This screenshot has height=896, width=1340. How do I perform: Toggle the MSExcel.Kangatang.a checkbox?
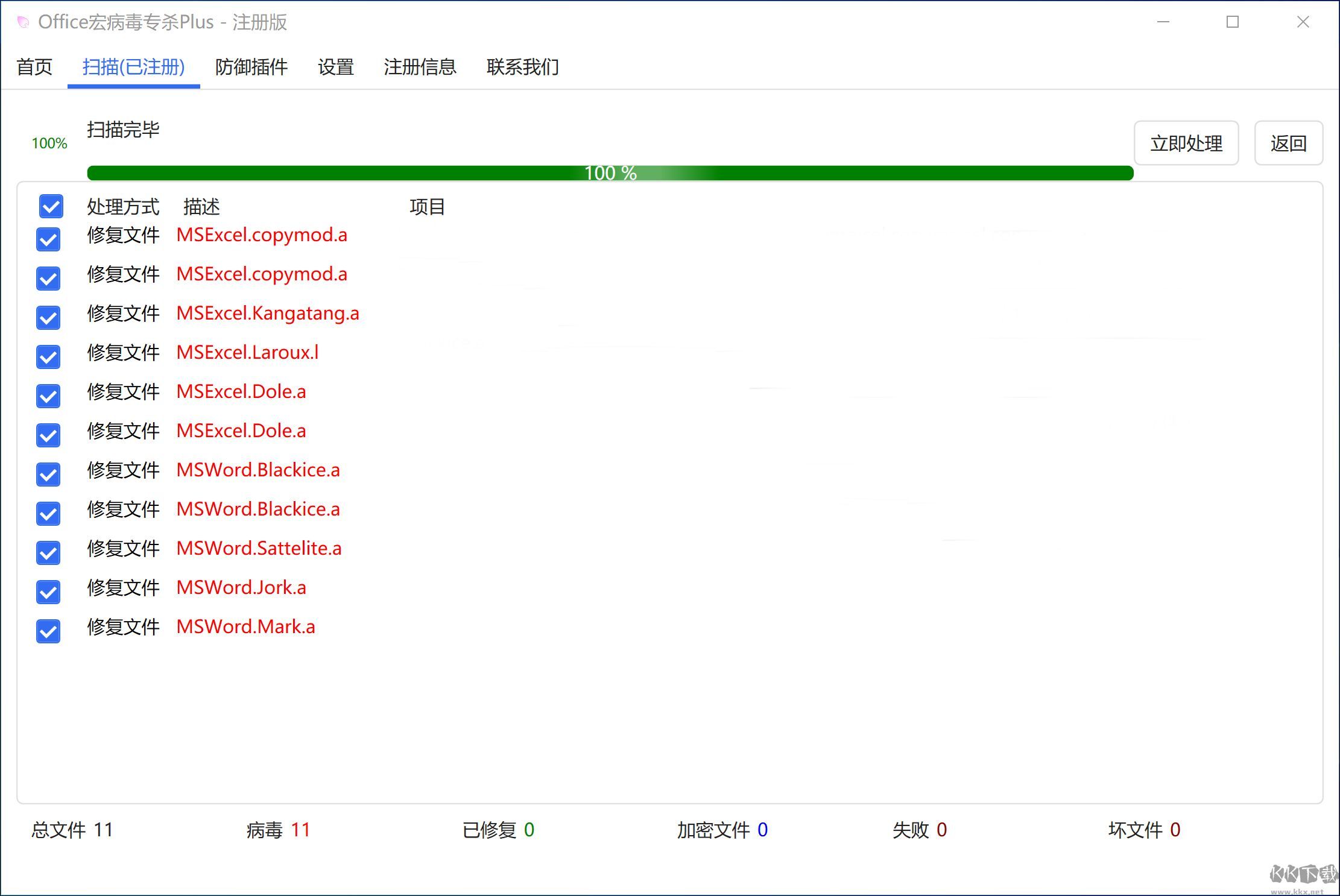48,318
